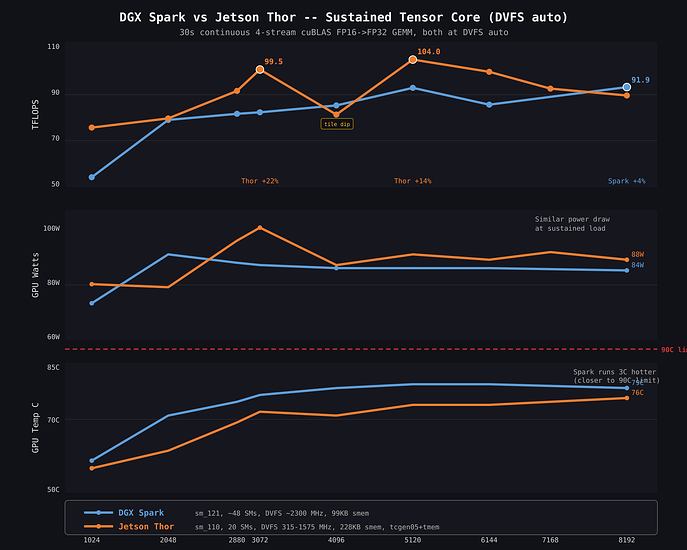Click the DGX Spark legend entry
The height and width of the screenshot is (550, 687).
[124, 513]
